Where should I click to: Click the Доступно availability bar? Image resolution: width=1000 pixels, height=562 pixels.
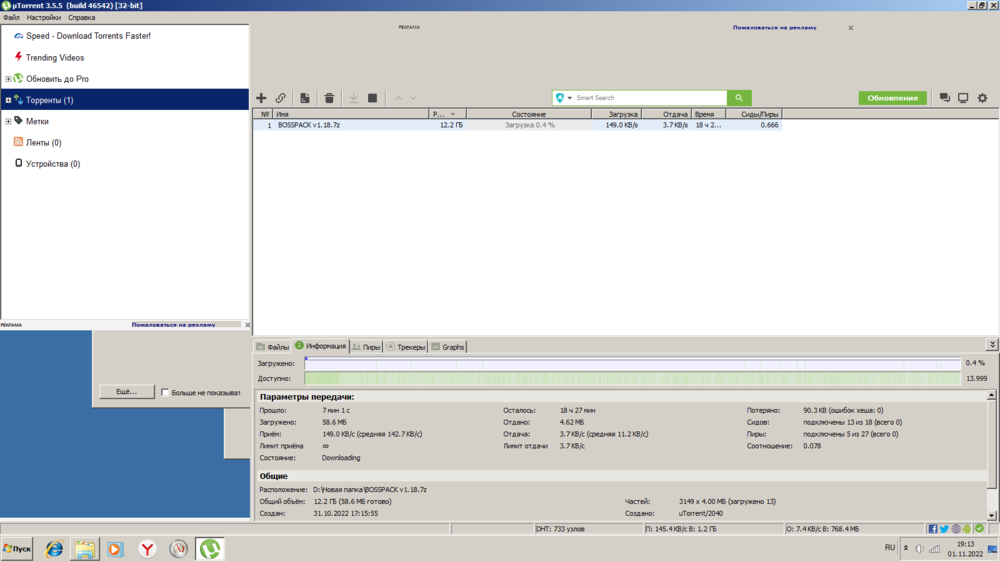632,379
